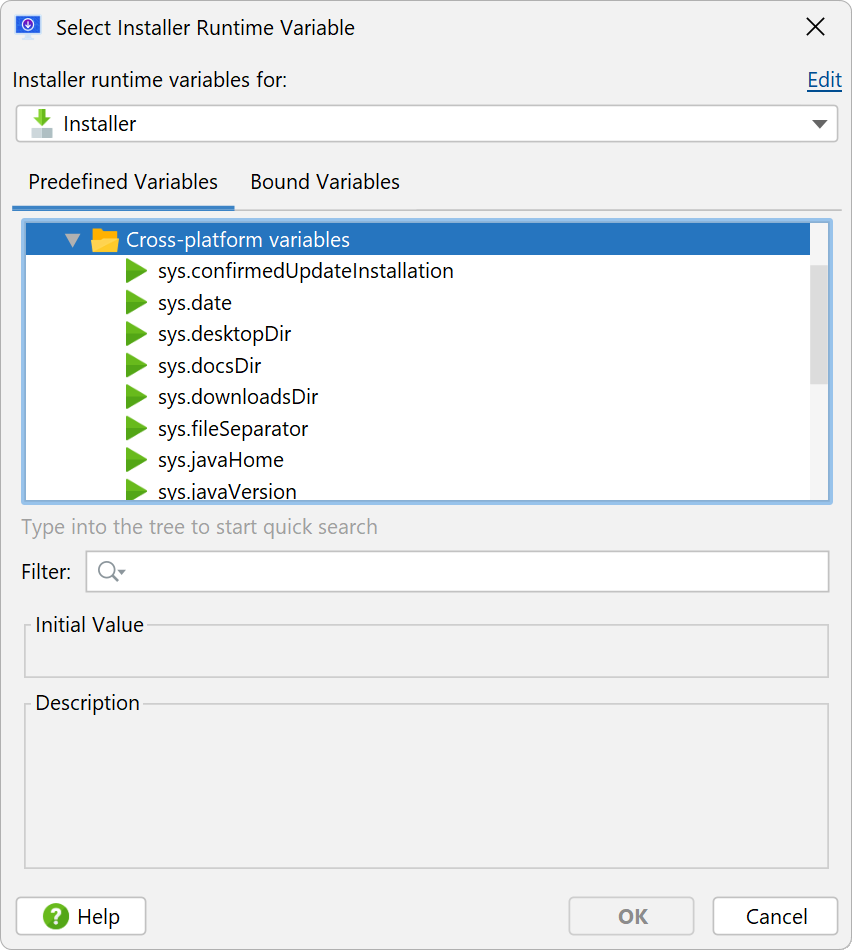Viewport: 852px width, 950px height.
Task: Click the Cancel button
Action: pyautogui.click(x=776, y=916)
